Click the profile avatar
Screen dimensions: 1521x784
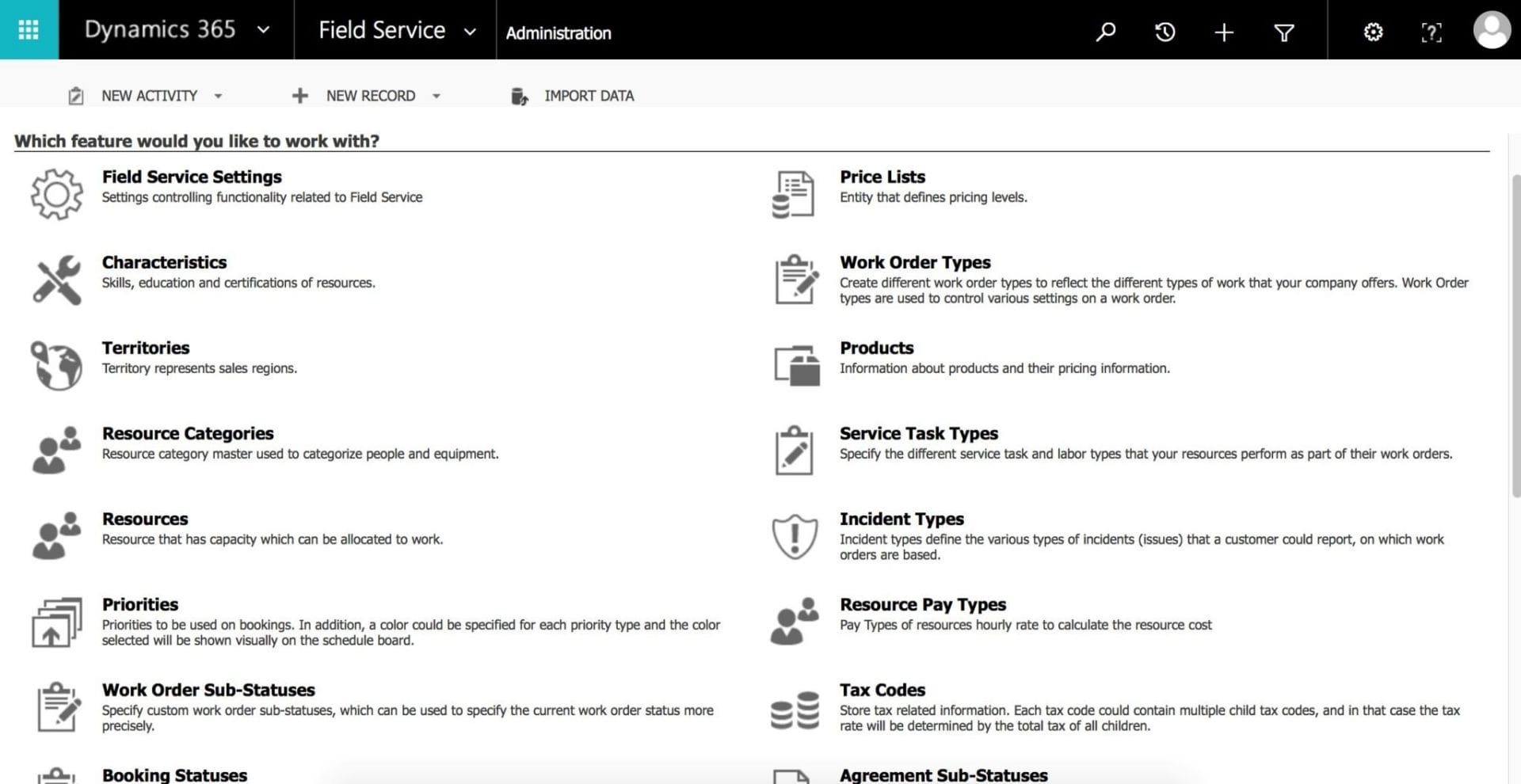(x=1492, y=32)
